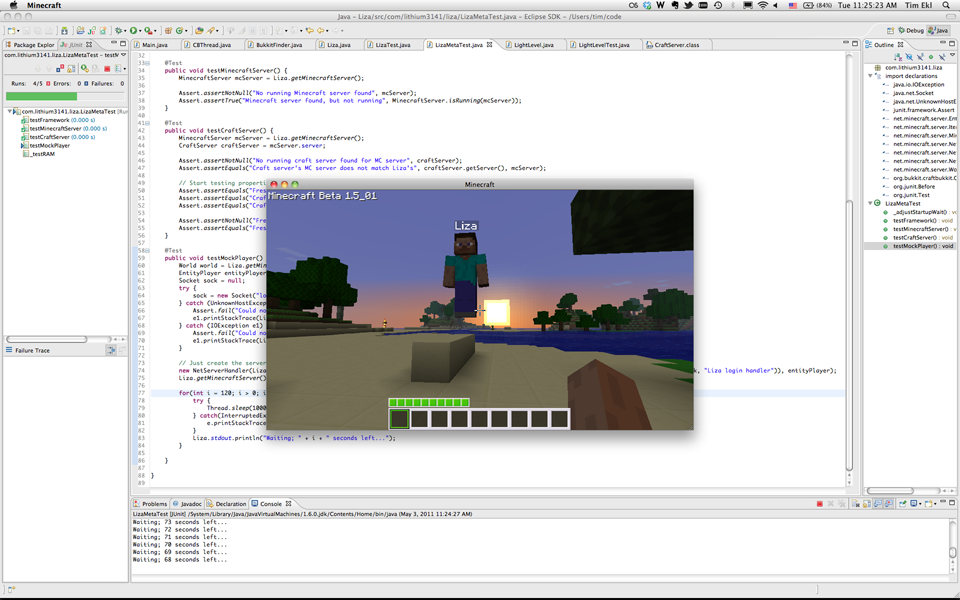Image resolution: width=960 pixels, height=600 pixels.
Task: Stop JUnit test run with red square
Action: click(x=107, y=69)
